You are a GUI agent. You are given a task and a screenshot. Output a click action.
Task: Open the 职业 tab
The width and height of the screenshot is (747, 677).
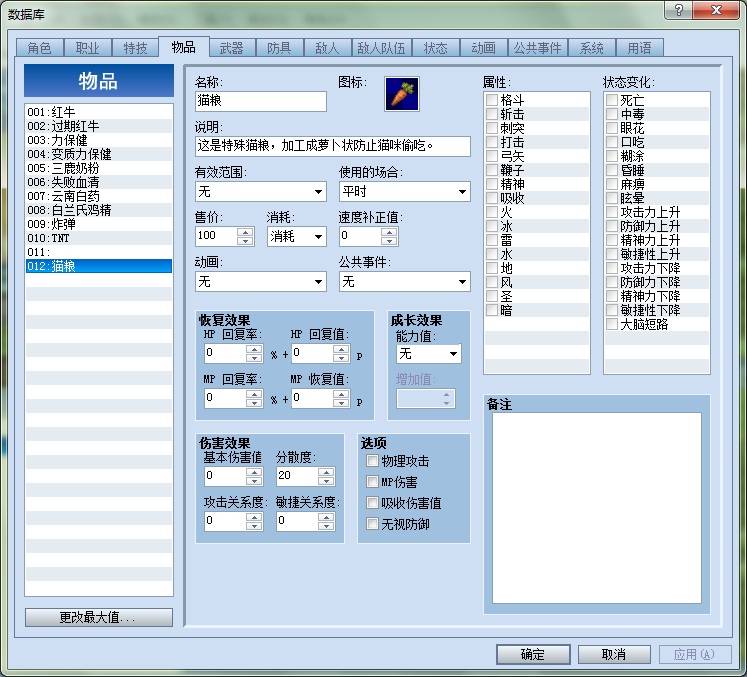88,48
